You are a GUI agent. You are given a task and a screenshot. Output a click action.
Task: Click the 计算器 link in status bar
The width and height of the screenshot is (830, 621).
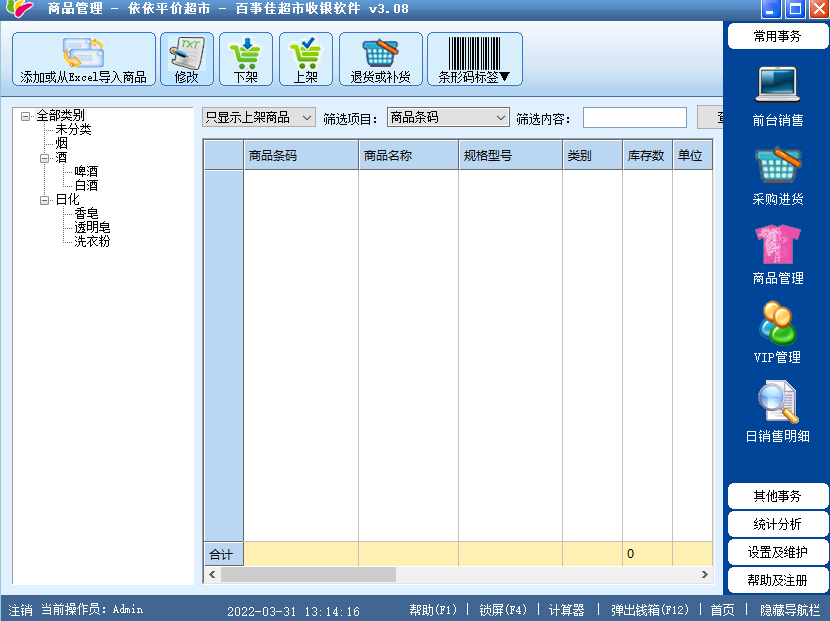566,610
